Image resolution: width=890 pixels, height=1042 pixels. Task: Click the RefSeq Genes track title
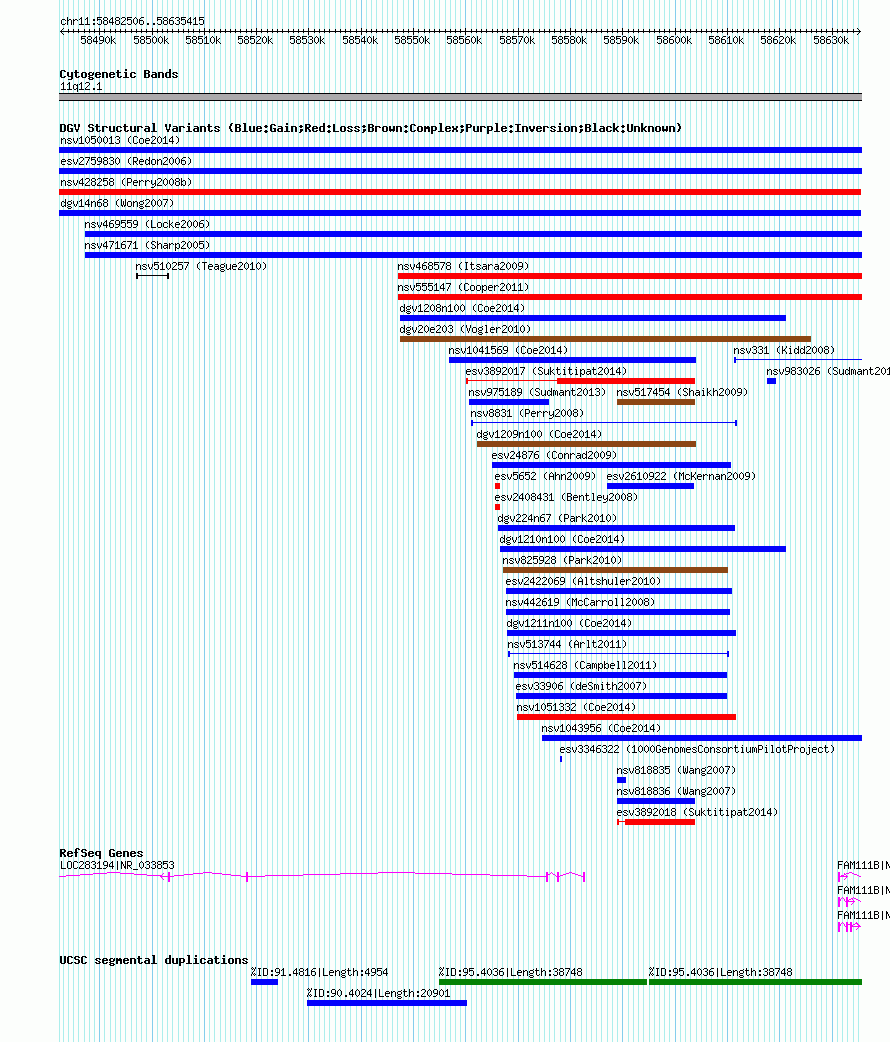point(101,853)
